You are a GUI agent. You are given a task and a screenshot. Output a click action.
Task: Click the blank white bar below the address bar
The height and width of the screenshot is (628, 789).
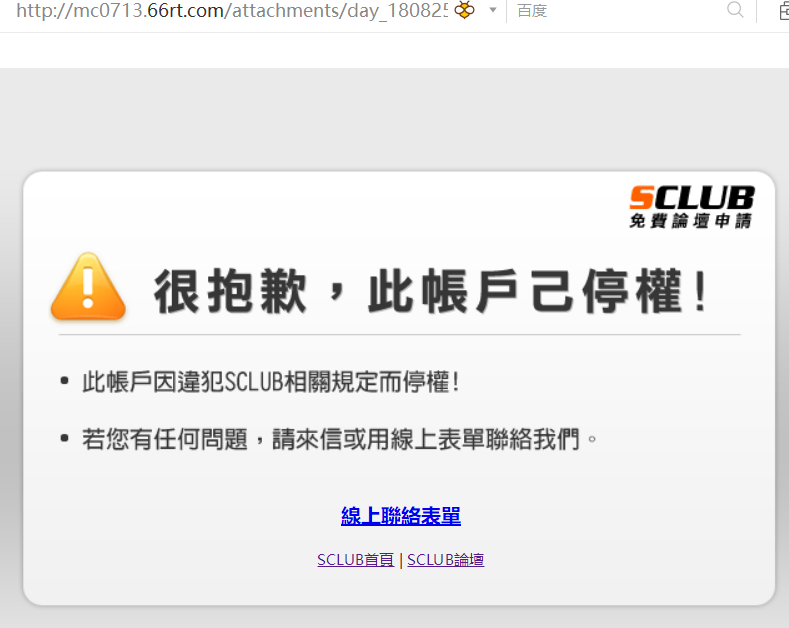(x=394, y=50)
